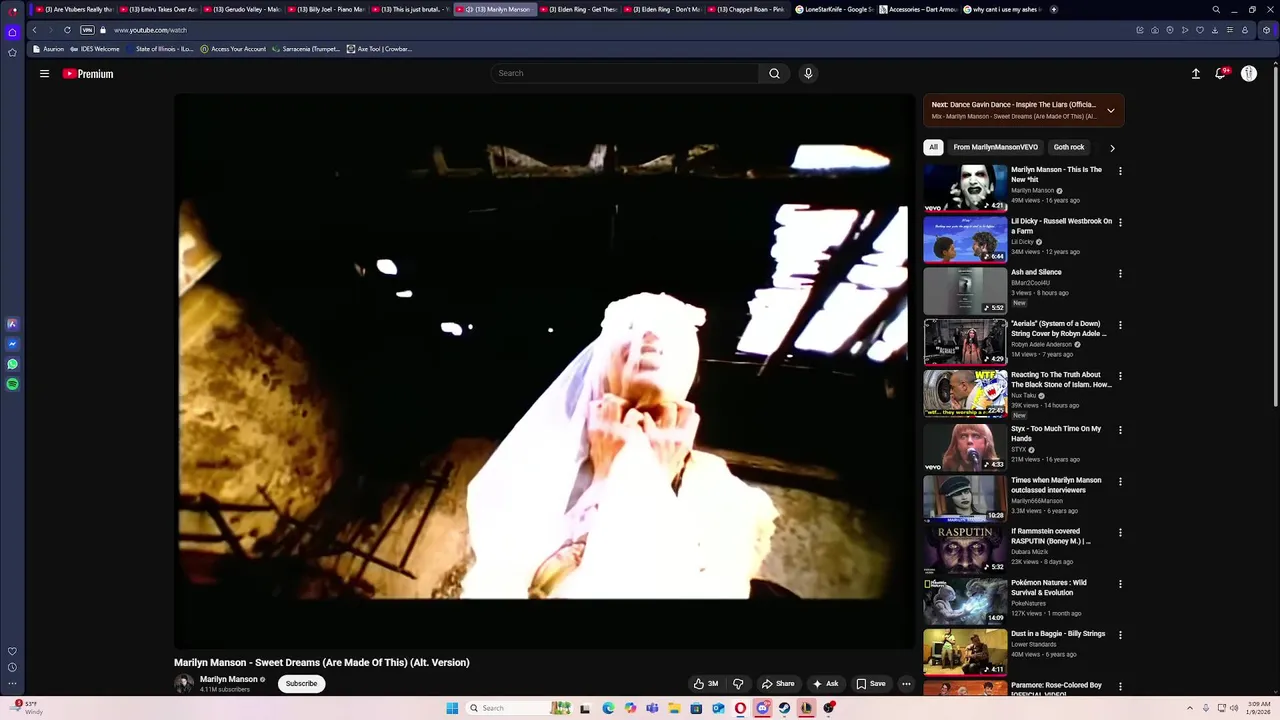Viewport: 1280px width, 720px height.
Task: Switch to the Are Vtubers Really tab
Action: click(74, 9)
